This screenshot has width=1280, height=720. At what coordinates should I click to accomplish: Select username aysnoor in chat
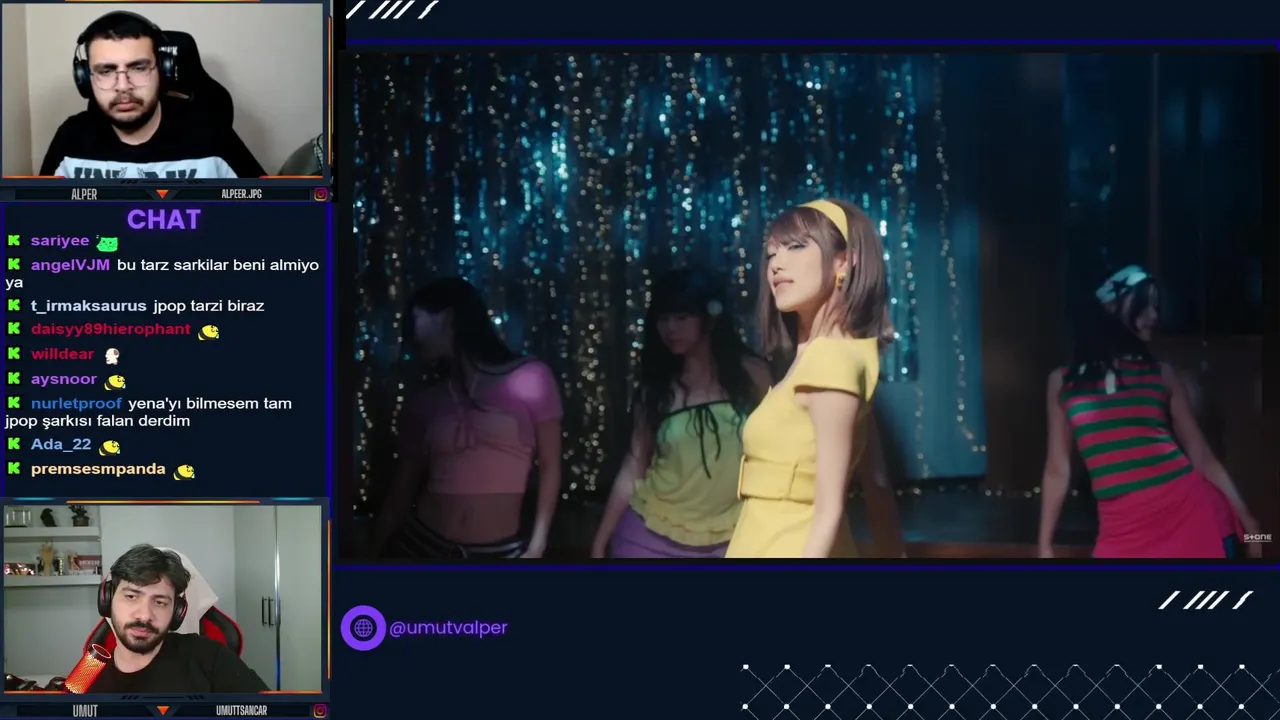click(64, 379)
